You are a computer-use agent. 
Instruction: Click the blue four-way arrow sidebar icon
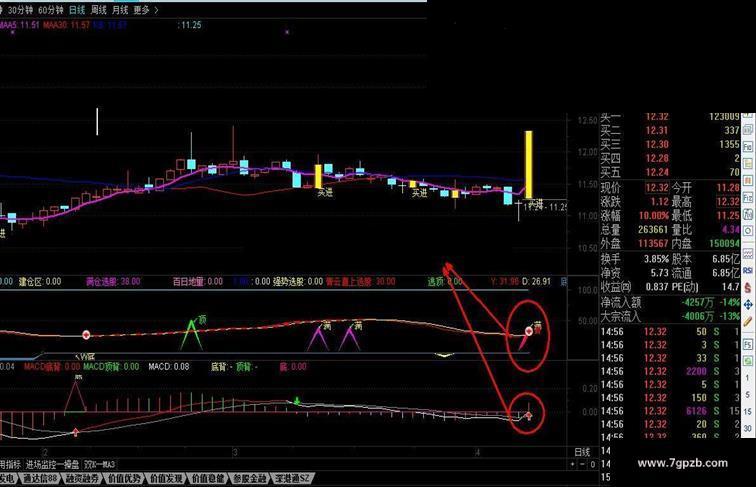(x=748, y=305)
